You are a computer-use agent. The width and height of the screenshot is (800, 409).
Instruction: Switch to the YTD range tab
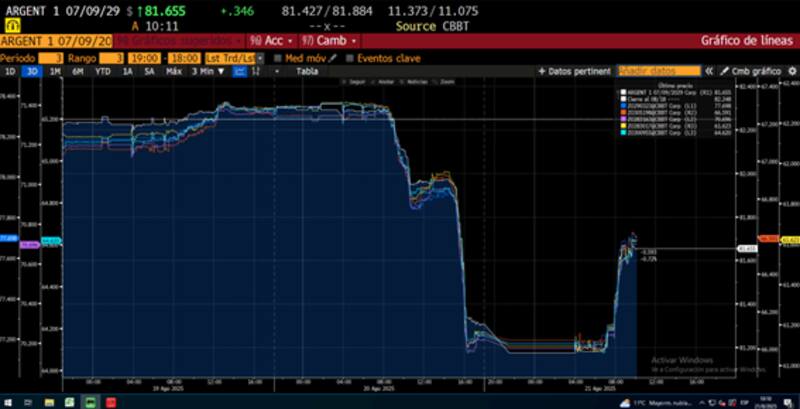point(102,72)
